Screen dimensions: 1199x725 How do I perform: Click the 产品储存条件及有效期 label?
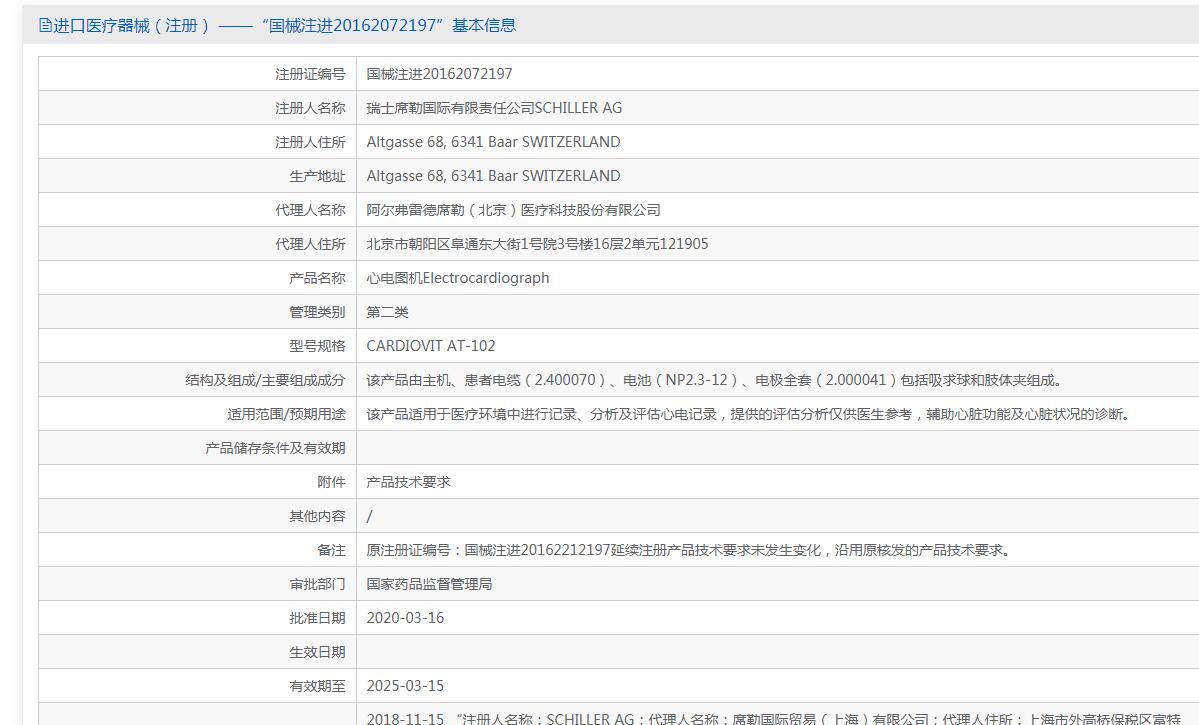[275, 448]
